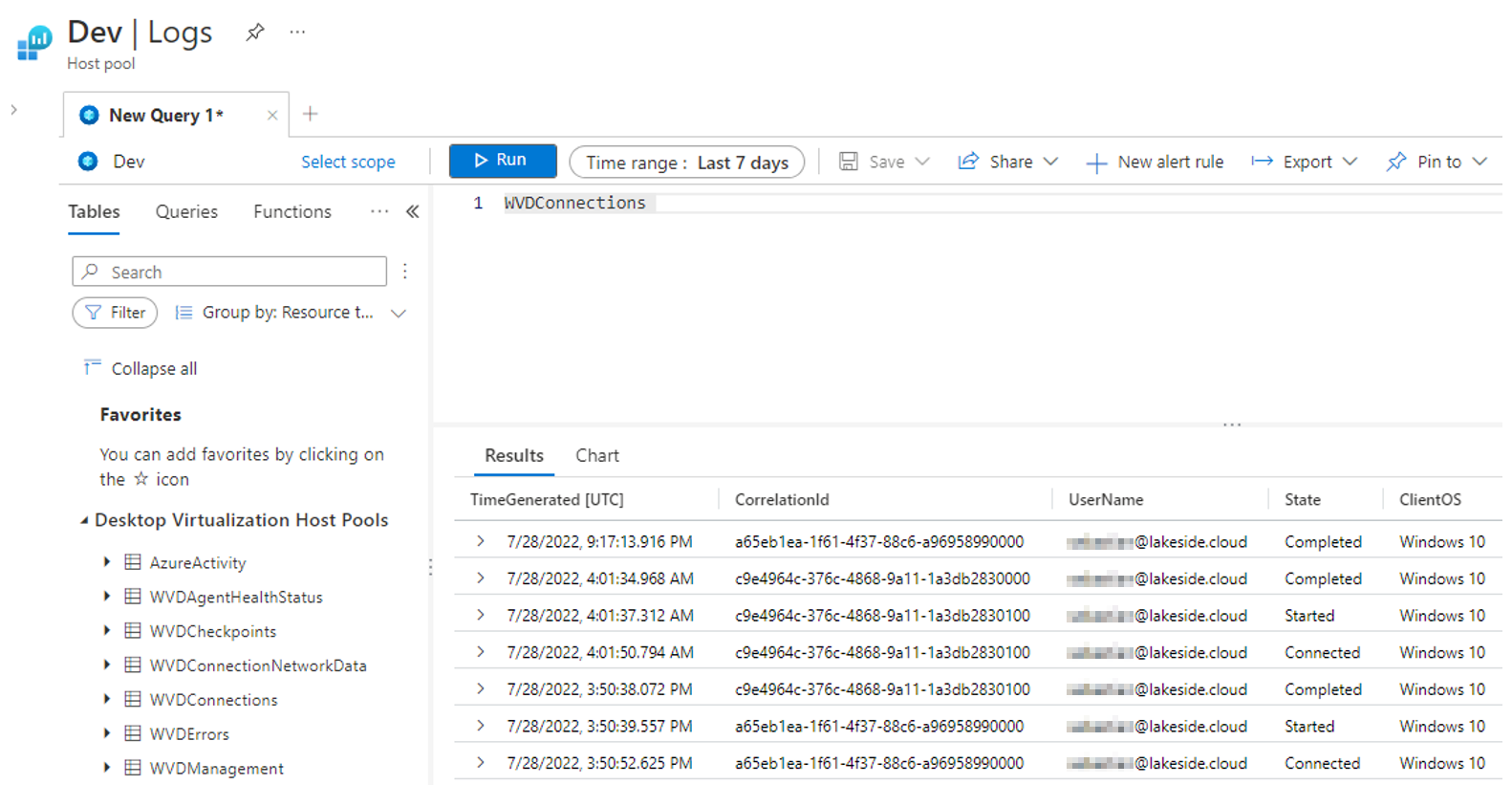This screenshot has height=785, width=1512.
Task: Click the Dev Logs host pool logo
Action: click(x=34, y=43)
